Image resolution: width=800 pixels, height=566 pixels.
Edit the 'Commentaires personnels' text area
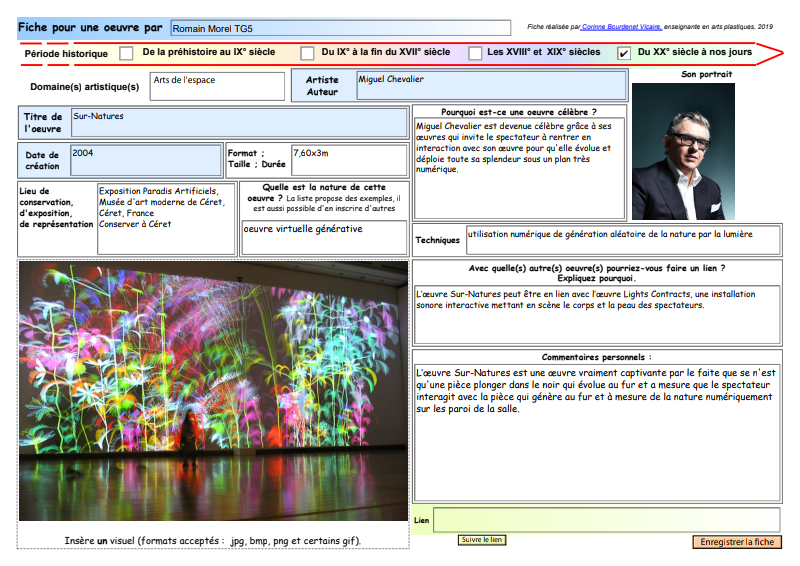click(x=597, y=432)
